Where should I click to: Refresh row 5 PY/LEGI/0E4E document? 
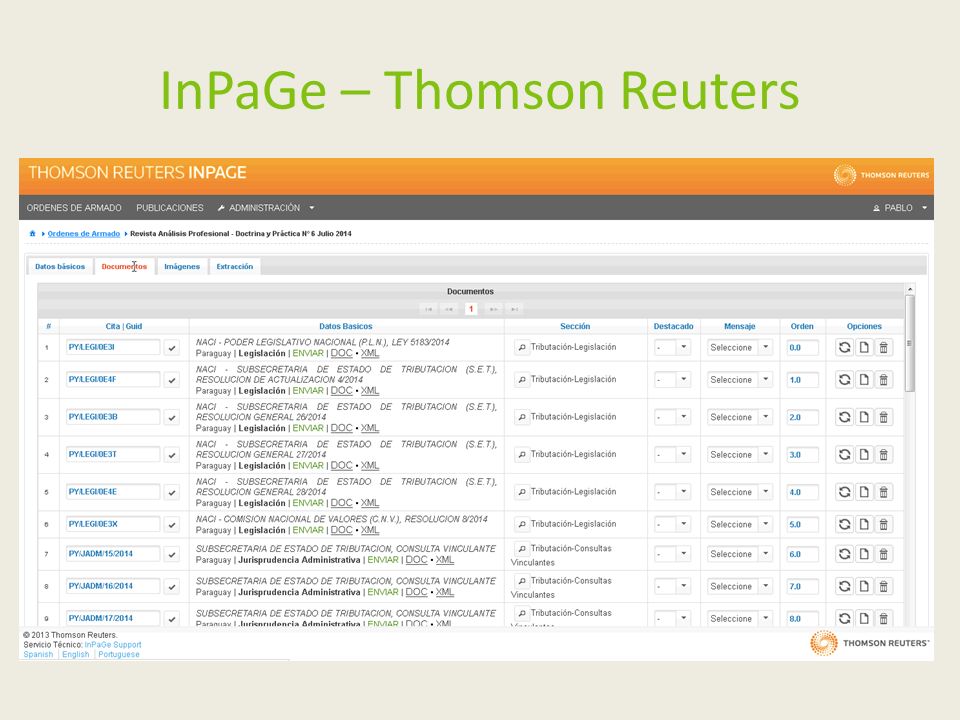[844, 492]
